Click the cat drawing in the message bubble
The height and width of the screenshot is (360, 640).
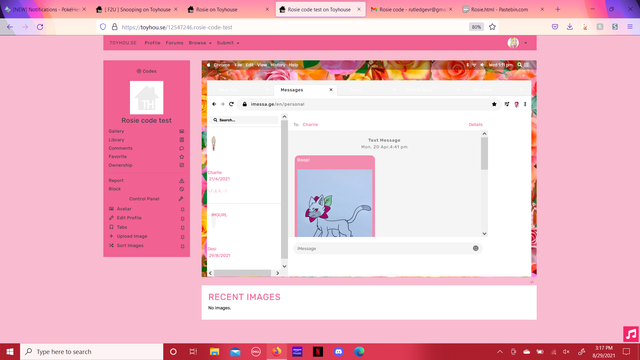pos(335,203)
